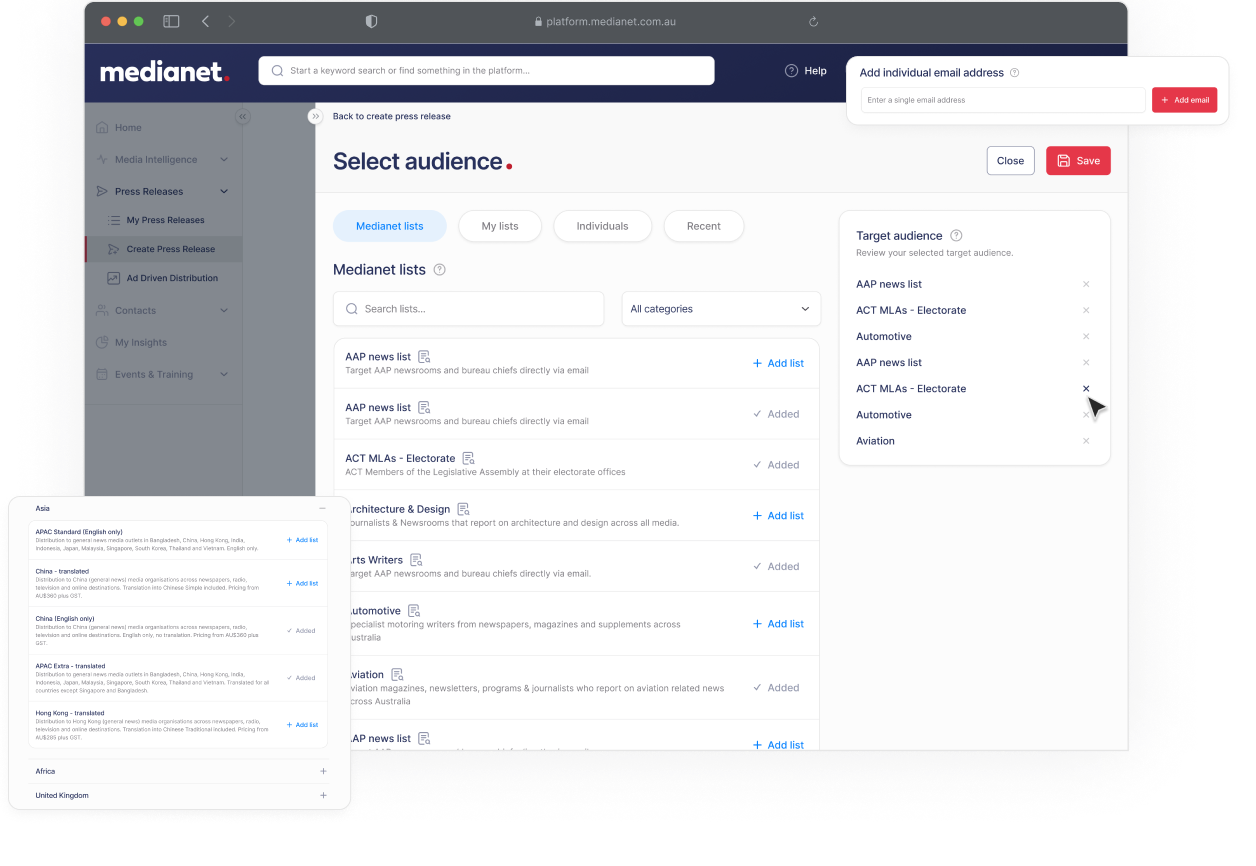Click the list details icon beside Aviation

pyautogui.click(x=397, y=674)
